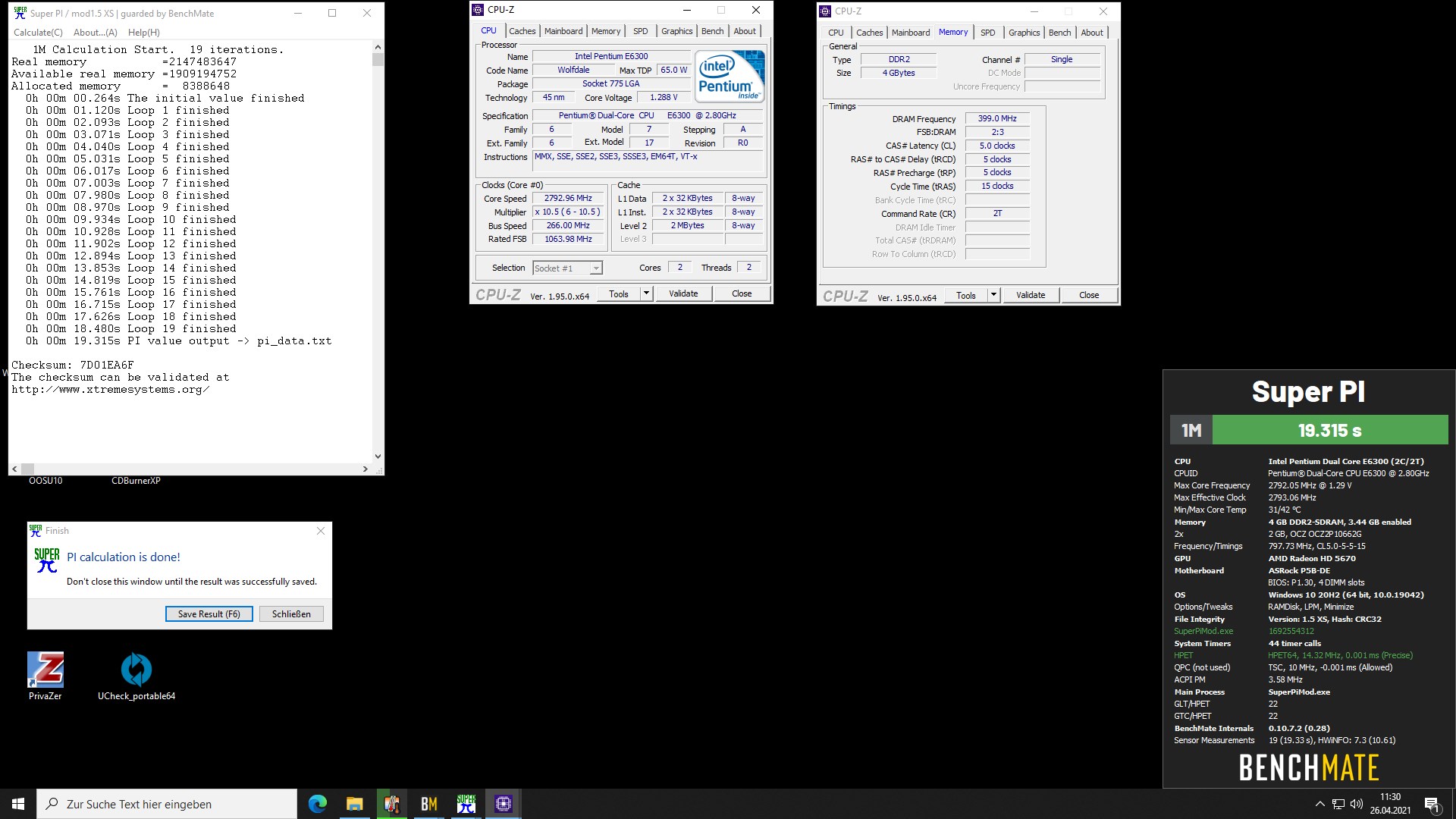Click Super PI horizontal scrollbar left arrow

[15, 469]
